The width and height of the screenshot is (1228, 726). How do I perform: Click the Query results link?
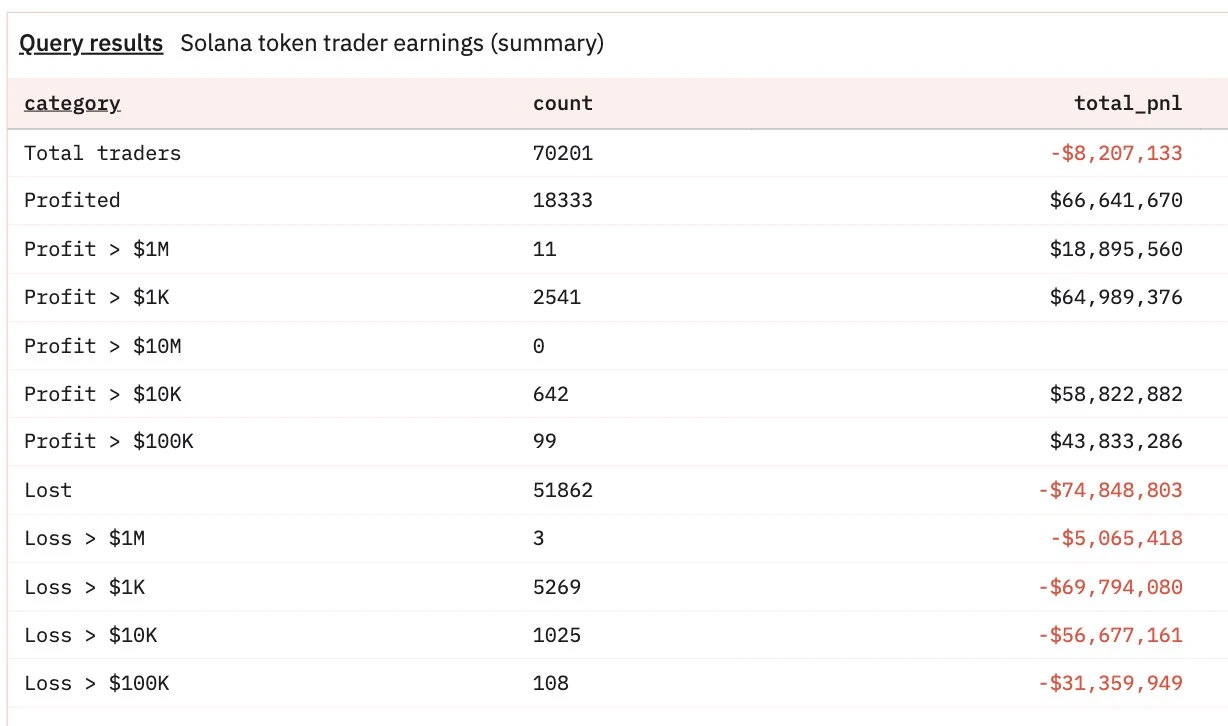91,44
